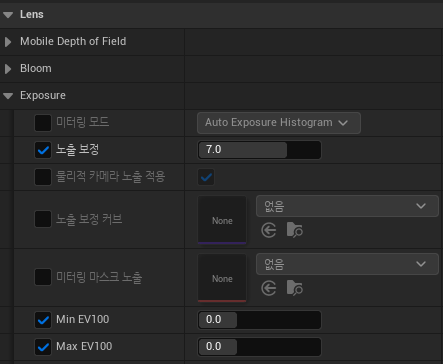443x364 pixels.
Task: Select the 노출 보정 커브 label
Action: (x=89, y=219)
